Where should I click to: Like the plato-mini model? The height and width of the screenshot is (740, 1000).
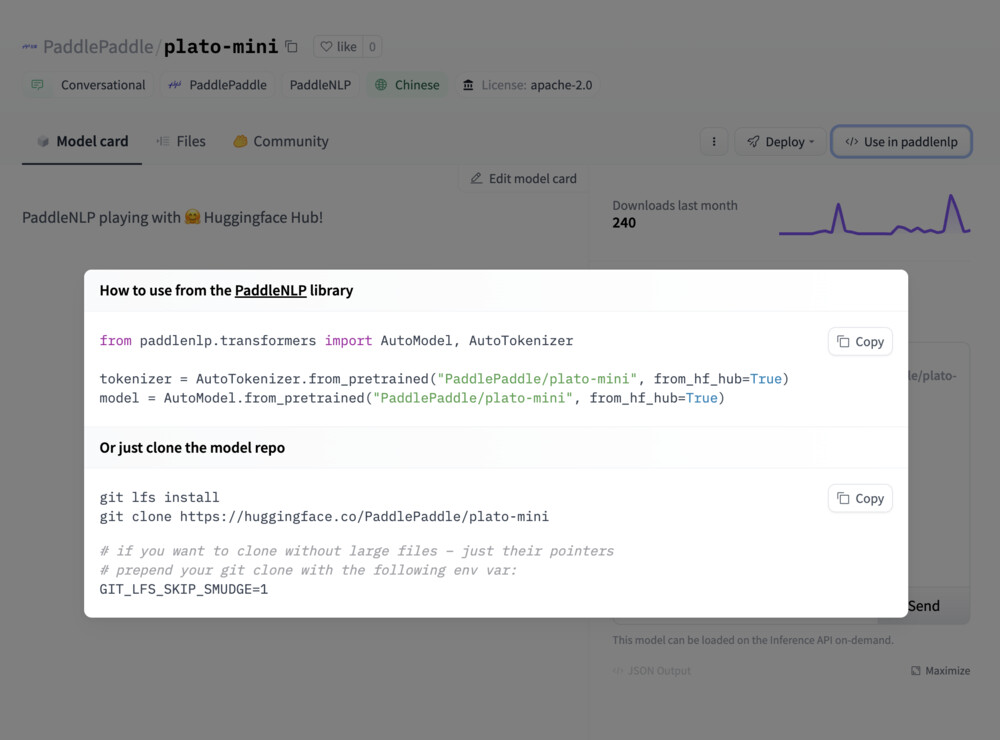pos(337,47)
